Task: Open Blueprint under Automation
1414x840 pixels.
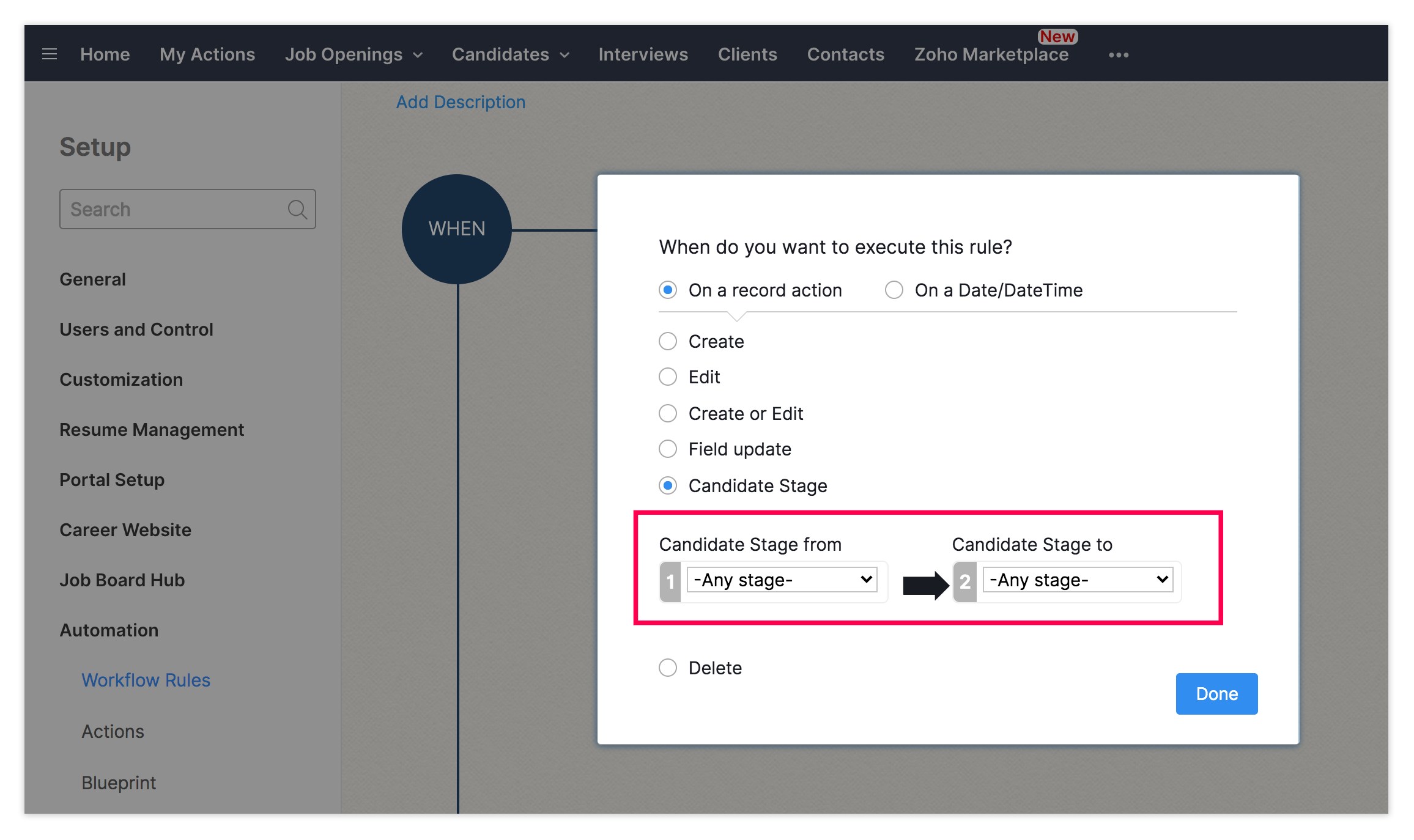Action: point(119,783)
